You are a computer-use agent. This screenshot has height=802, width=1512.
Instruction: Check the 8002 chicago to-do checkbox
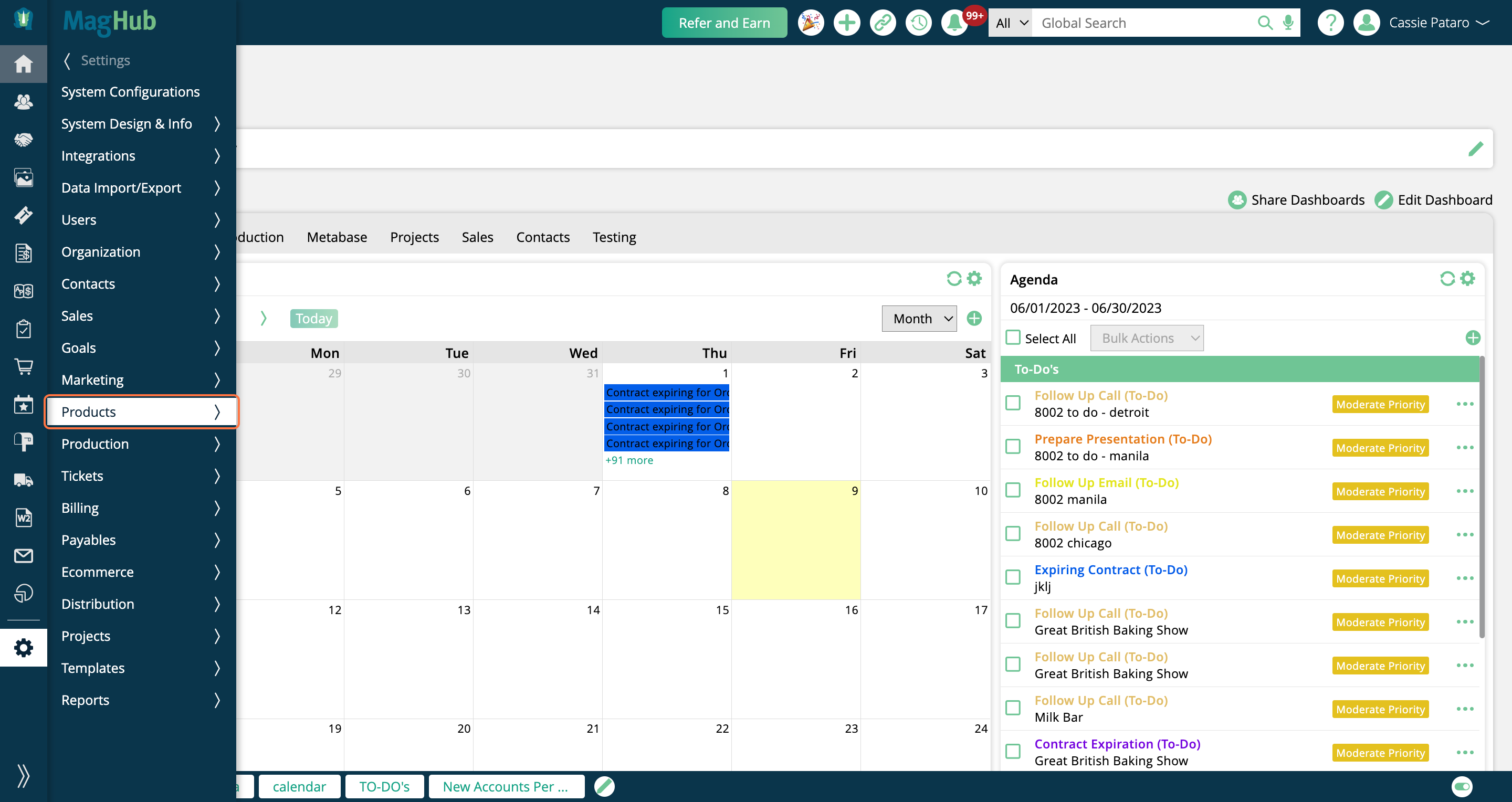(1013, 534)
